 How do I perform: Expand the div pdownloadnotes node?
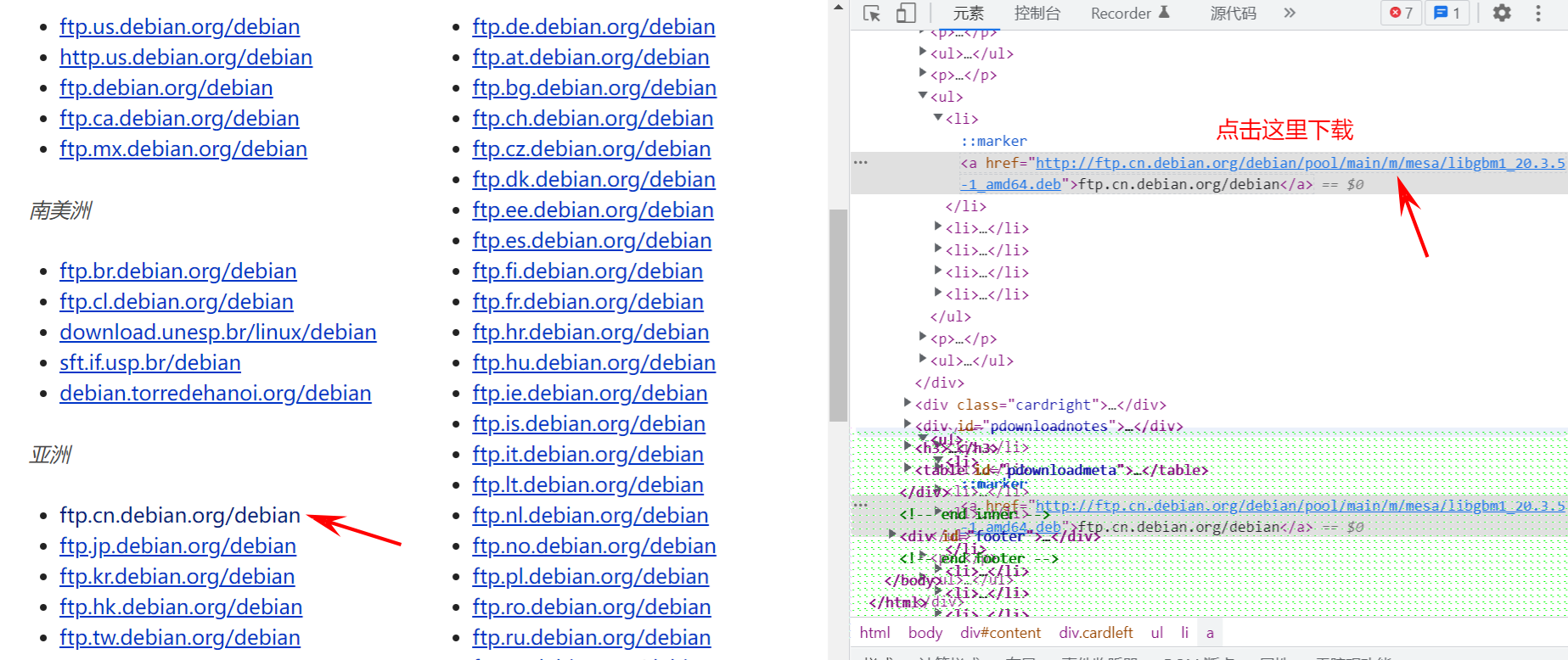point(908,425)
